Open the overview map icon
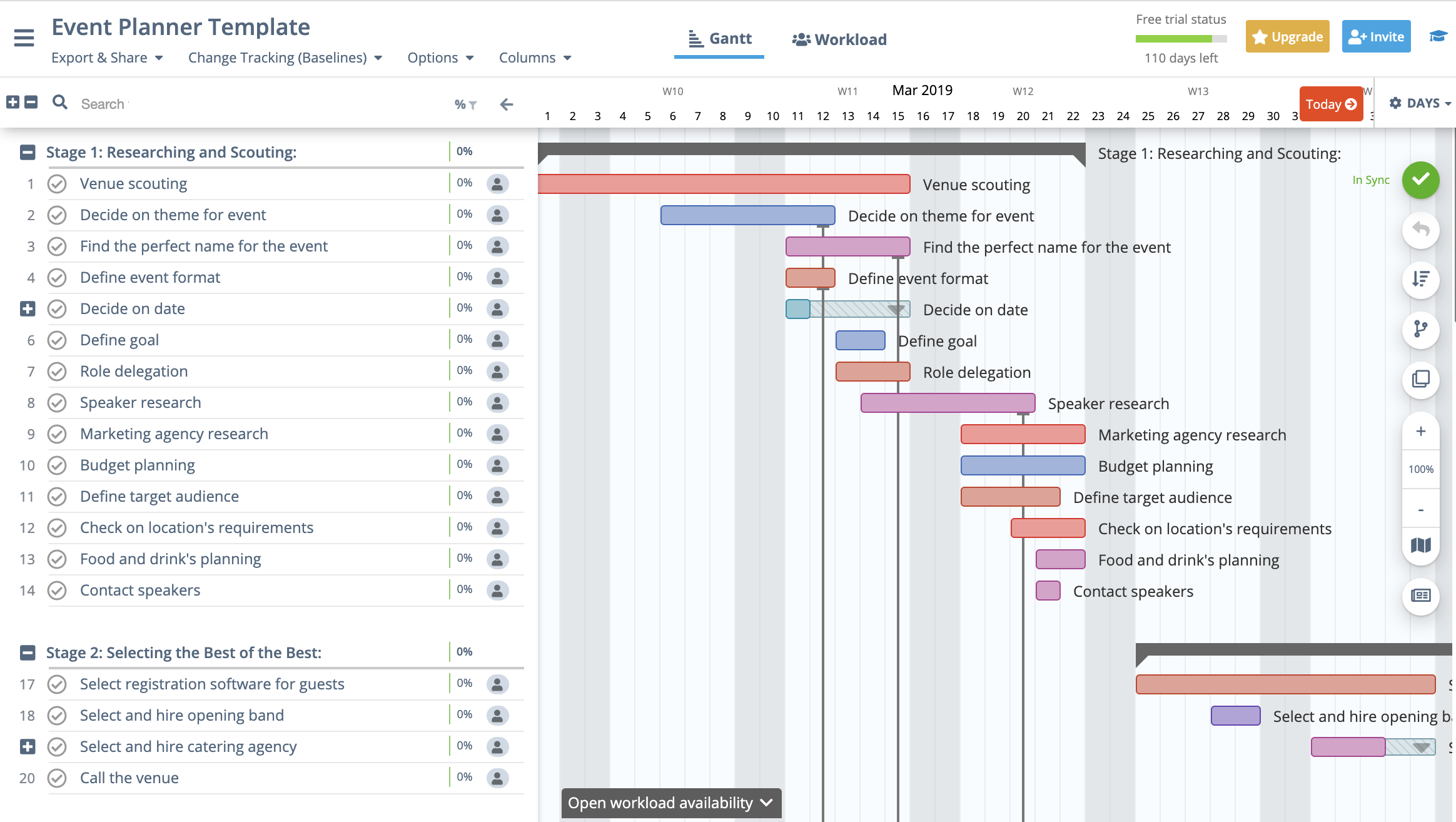 click(1420, 545)
